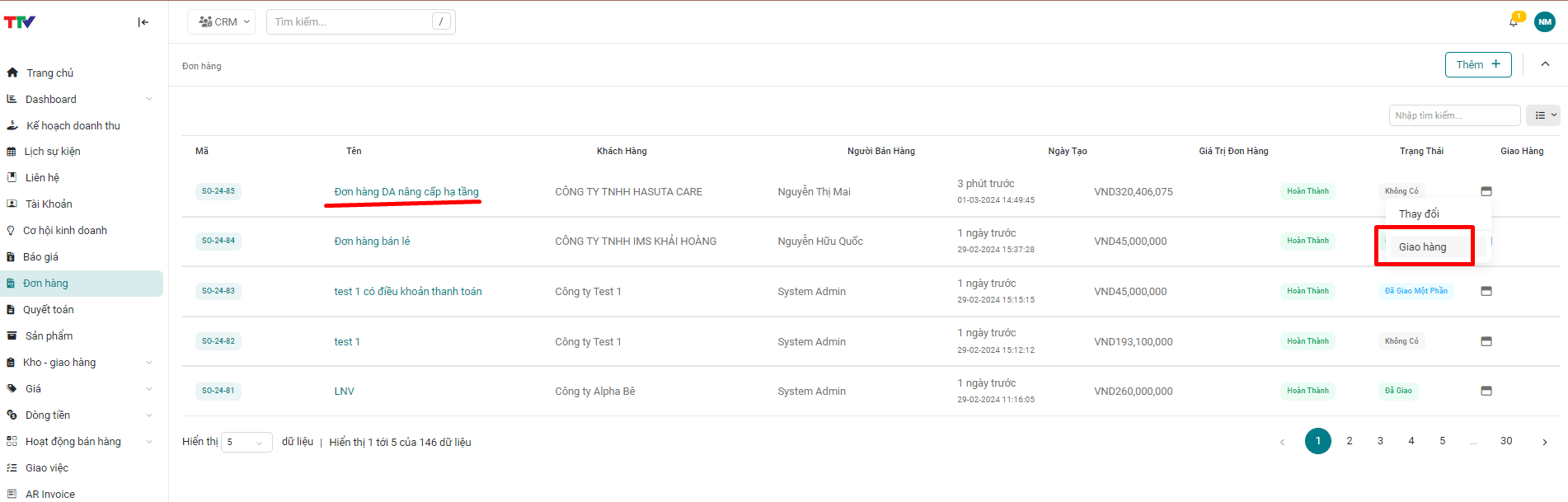Collapse the sidebar with the arrow icon

coord(143,22)
